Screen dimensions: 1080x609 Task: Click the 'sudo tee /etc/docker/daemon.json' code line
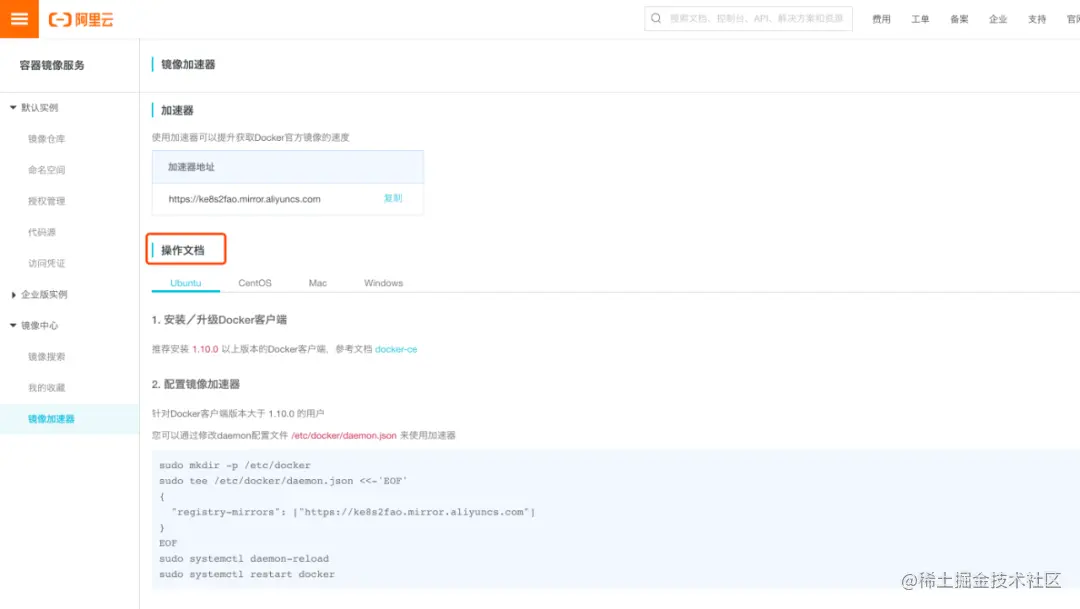click(283, 481)
